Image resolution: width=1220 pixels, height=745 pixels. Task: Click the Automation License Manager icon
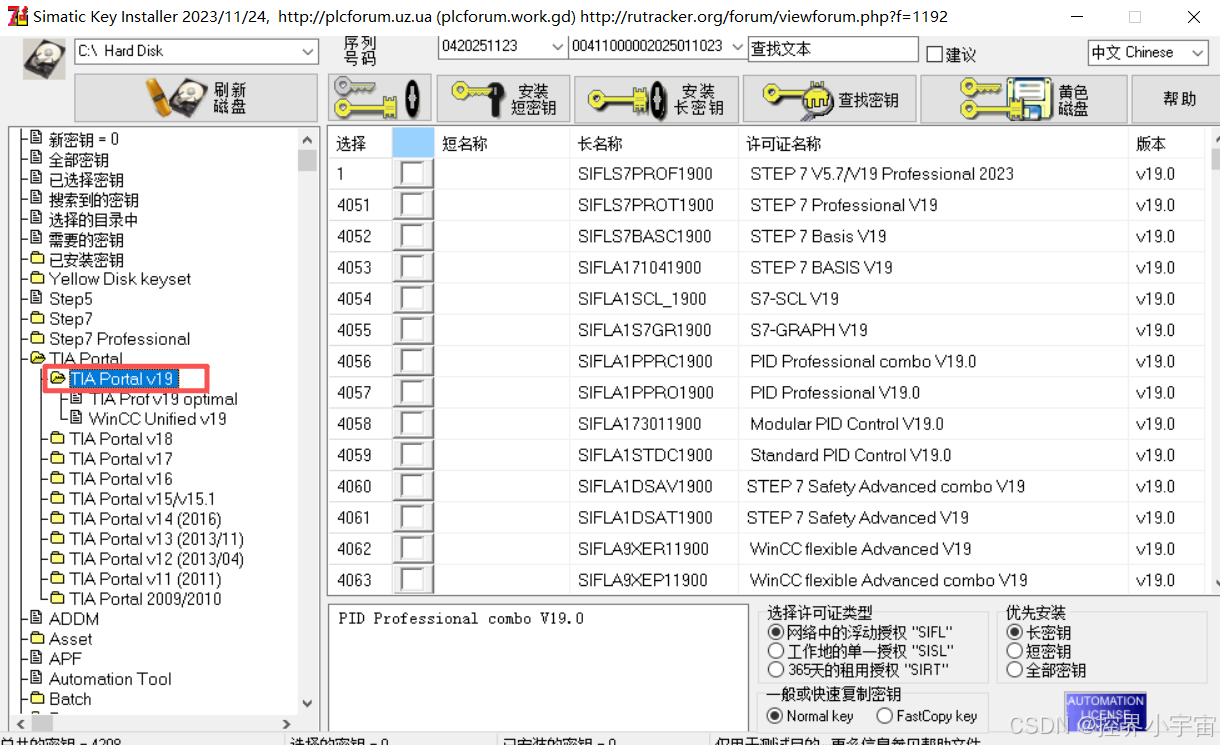tap(1105, 710)
